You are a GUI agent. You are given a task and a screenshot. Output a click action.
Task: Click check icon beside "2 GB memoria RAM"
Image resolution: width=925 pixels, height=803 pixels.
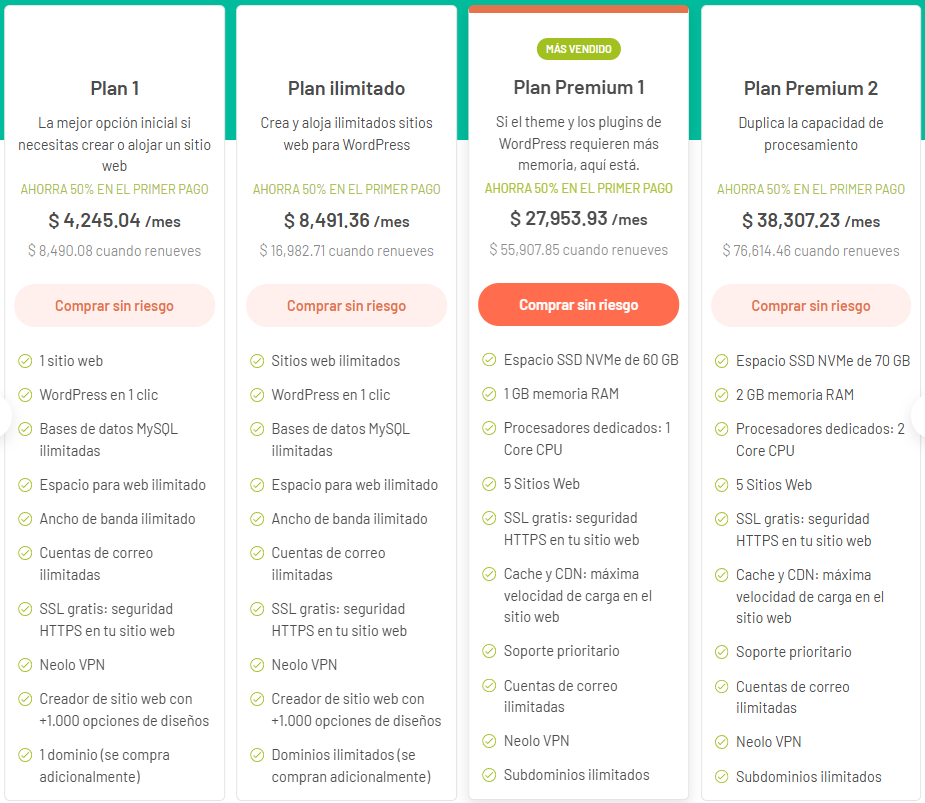pyautogui.click(x=721, y=395)
